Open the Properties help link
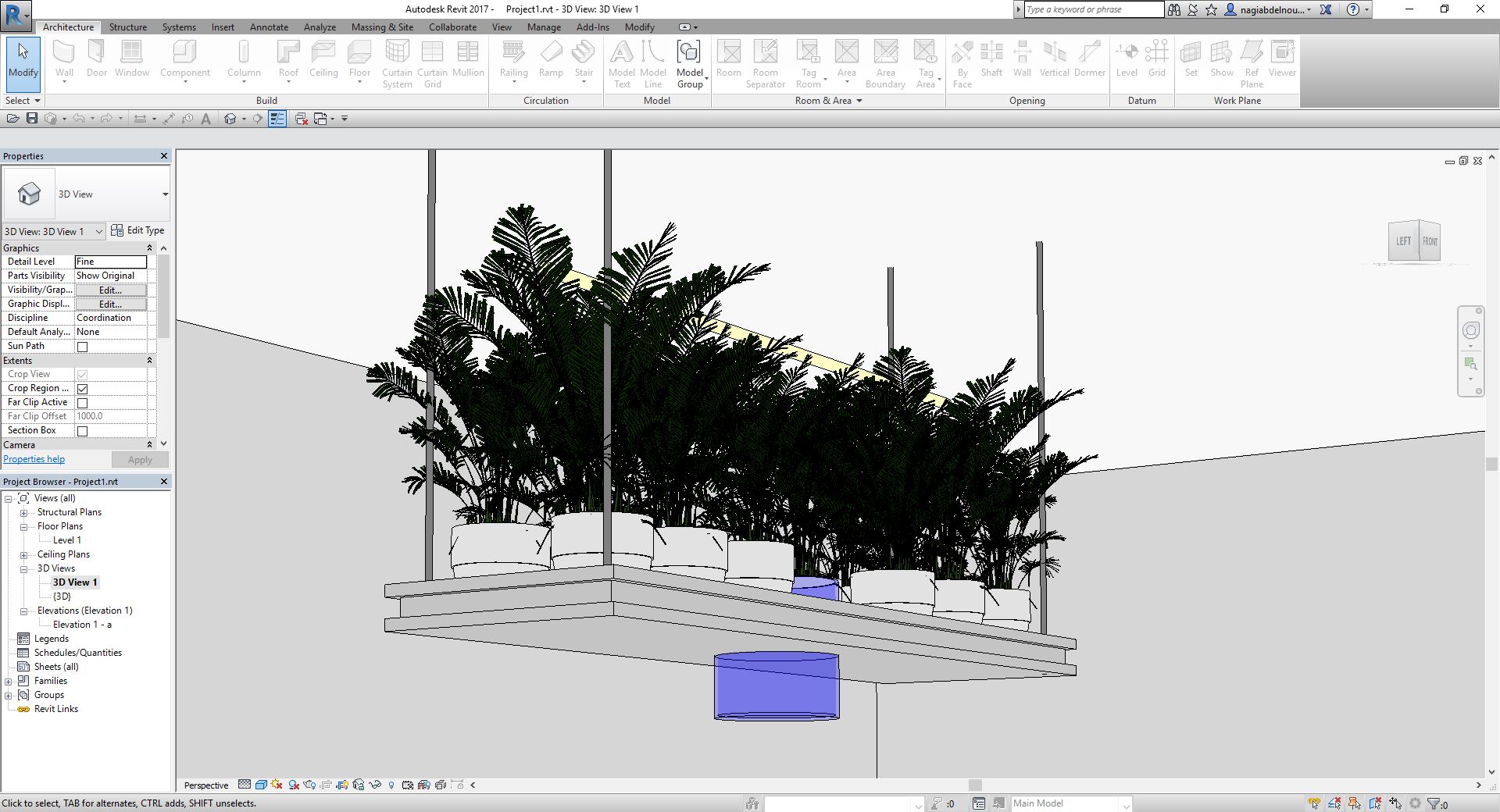 (34, 459)
